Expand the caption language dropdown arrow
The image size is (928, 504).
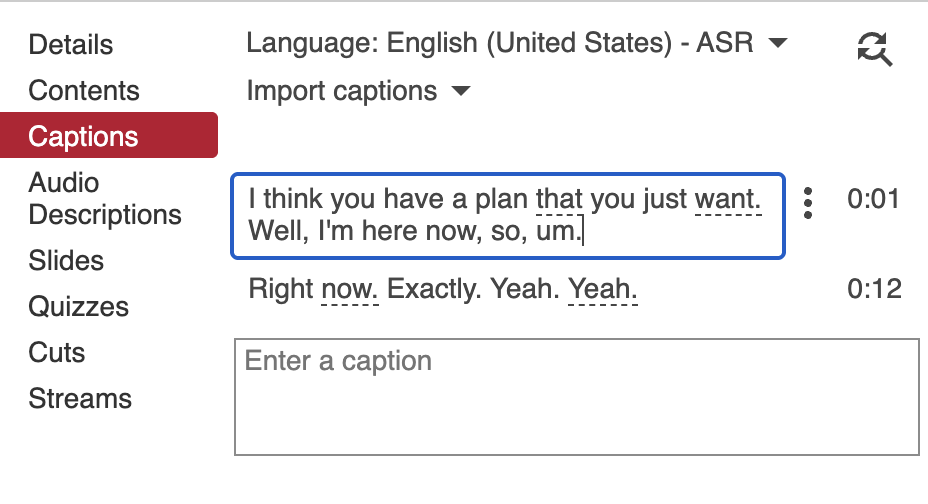pos(777,43)
